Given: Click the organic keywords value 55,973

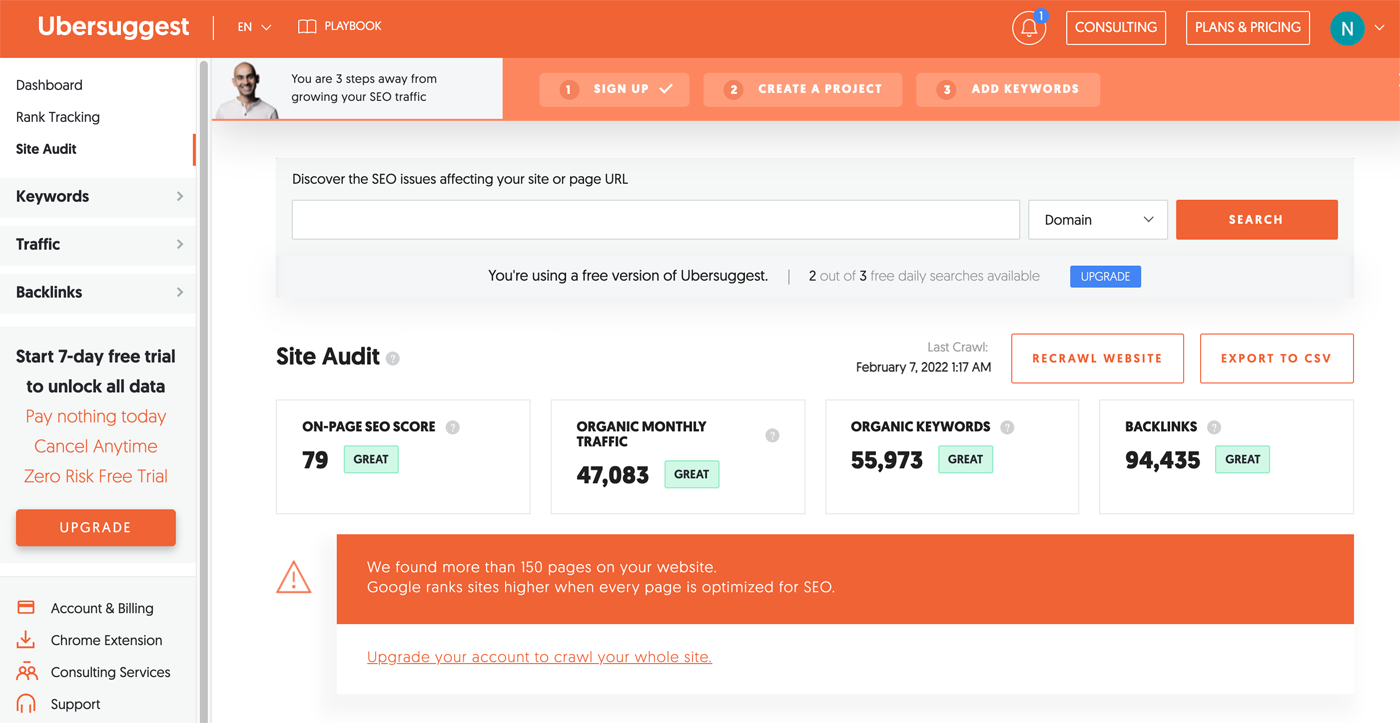Looking at the screenshot, I should (x=887, y=460).
